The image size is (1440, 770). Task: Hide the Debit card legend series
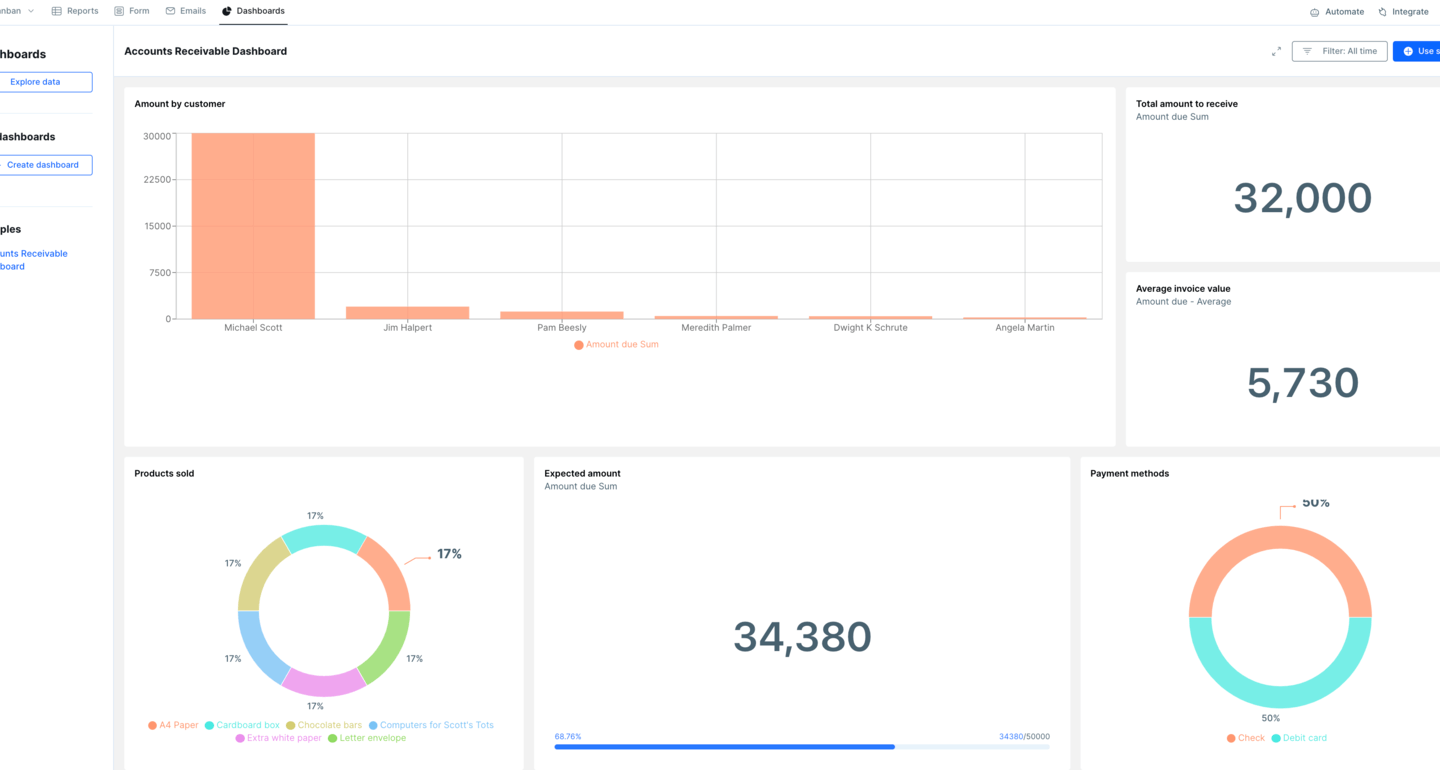click(1298, 738)
